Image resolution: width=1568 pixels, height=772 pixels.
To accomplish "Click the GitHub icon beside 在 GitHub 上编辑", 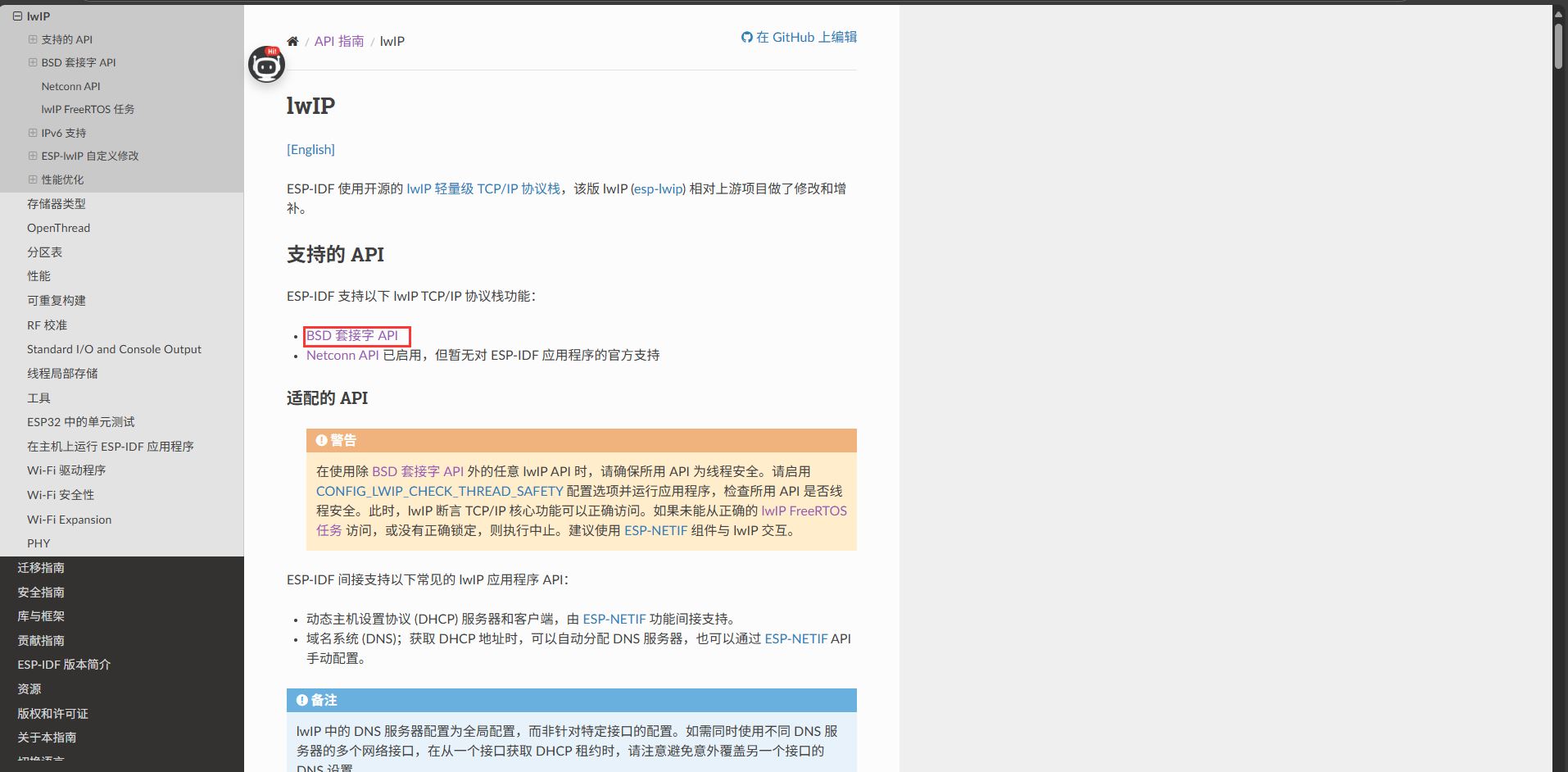I will (x=746, y=37).
